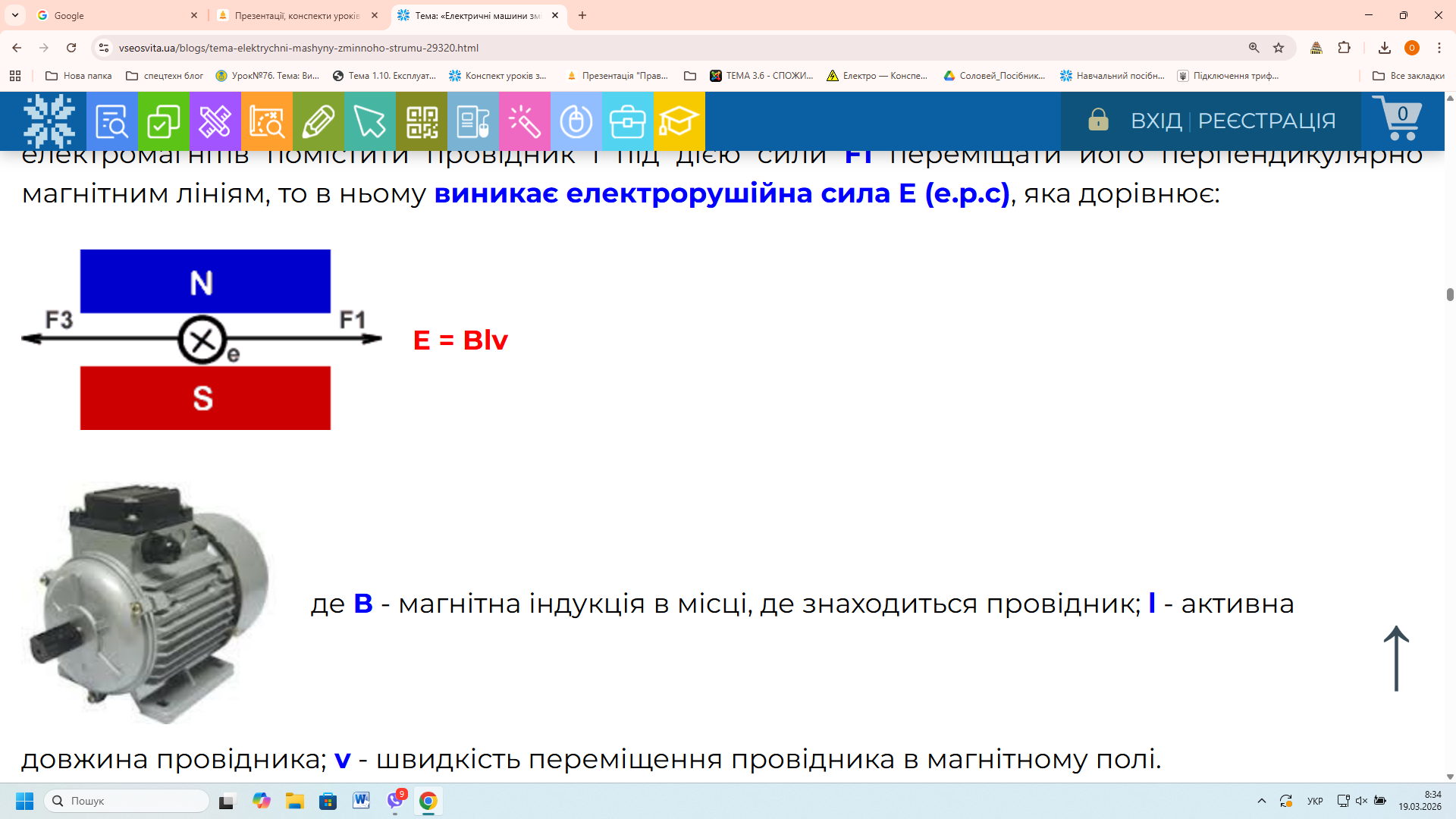Viewport: 1456px width, 819px height.
Task: Click the snowflake site logo
Action: click(49, 121)
